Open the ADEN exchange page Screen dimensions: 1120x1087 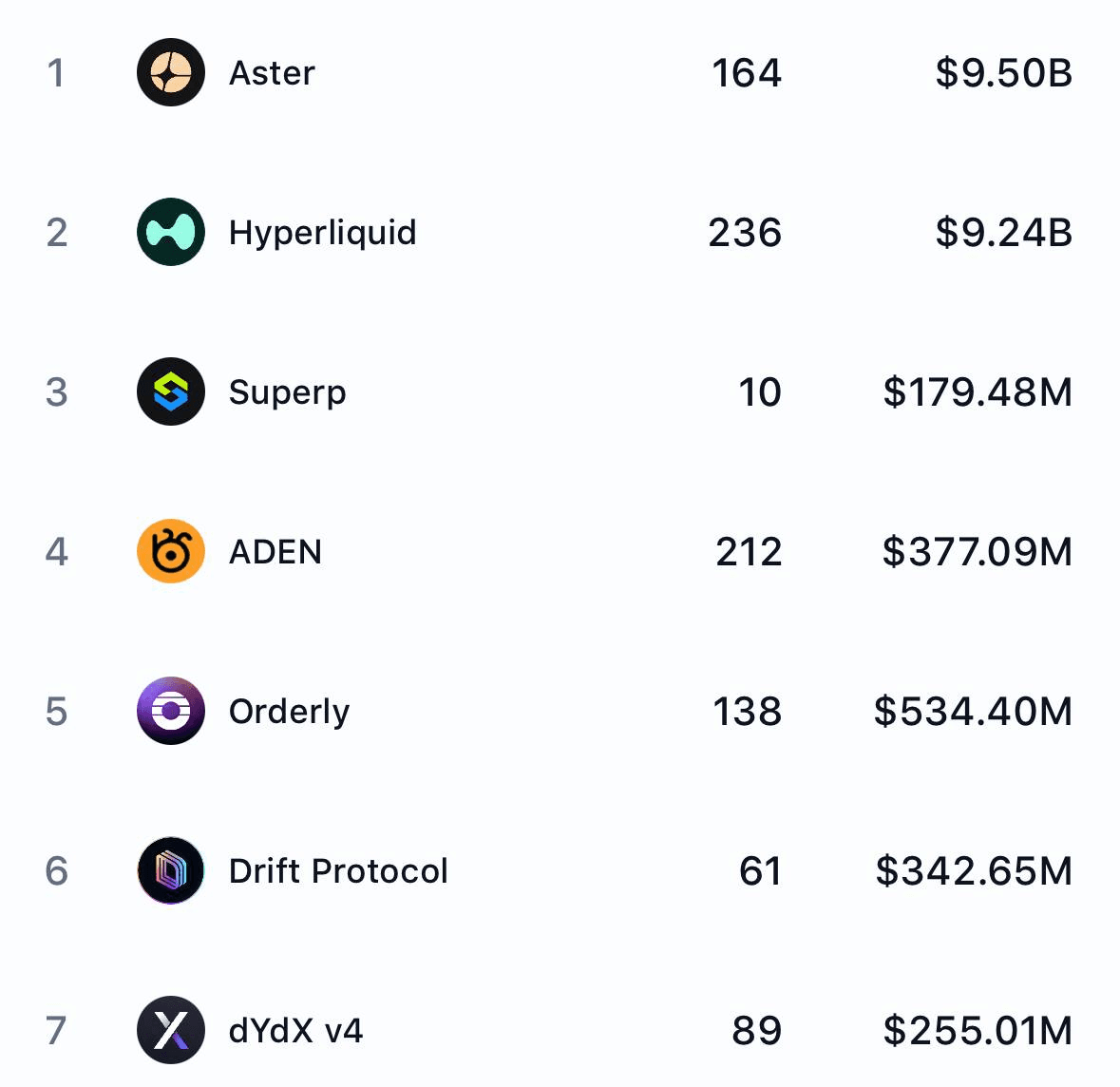pos(275,552)
